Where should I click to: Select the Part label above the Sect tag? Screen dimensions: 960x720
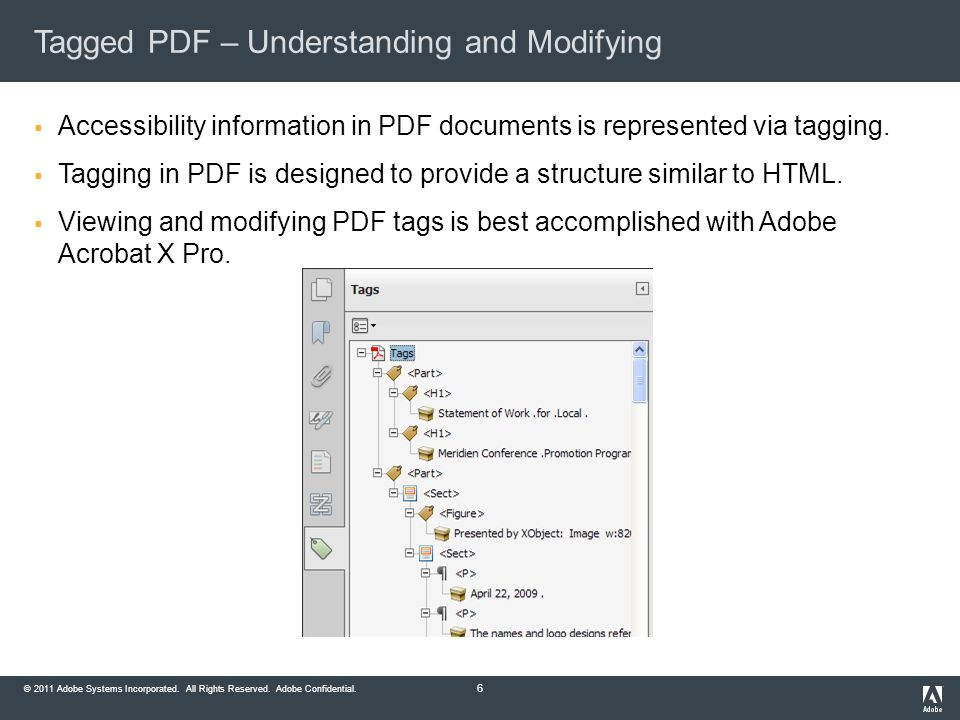[x=425, y=473]
